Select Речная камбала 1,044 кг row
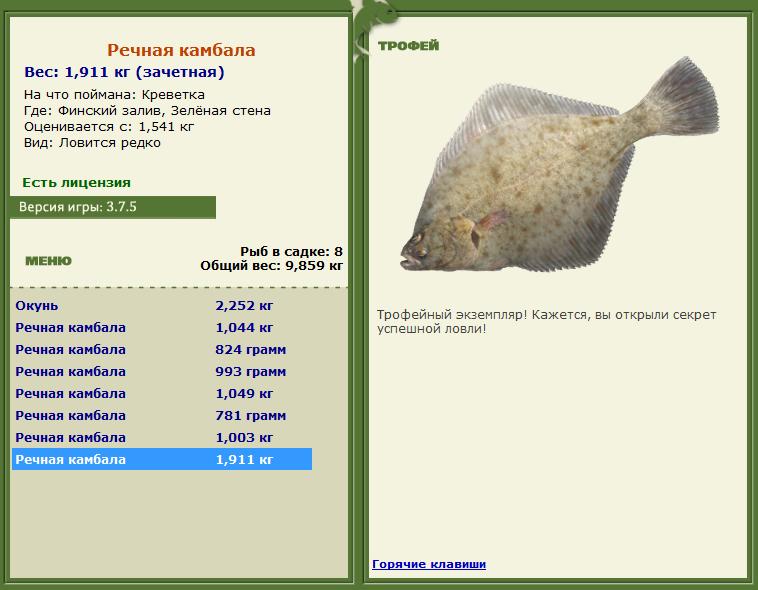The image size is (758, 590). 162,327
